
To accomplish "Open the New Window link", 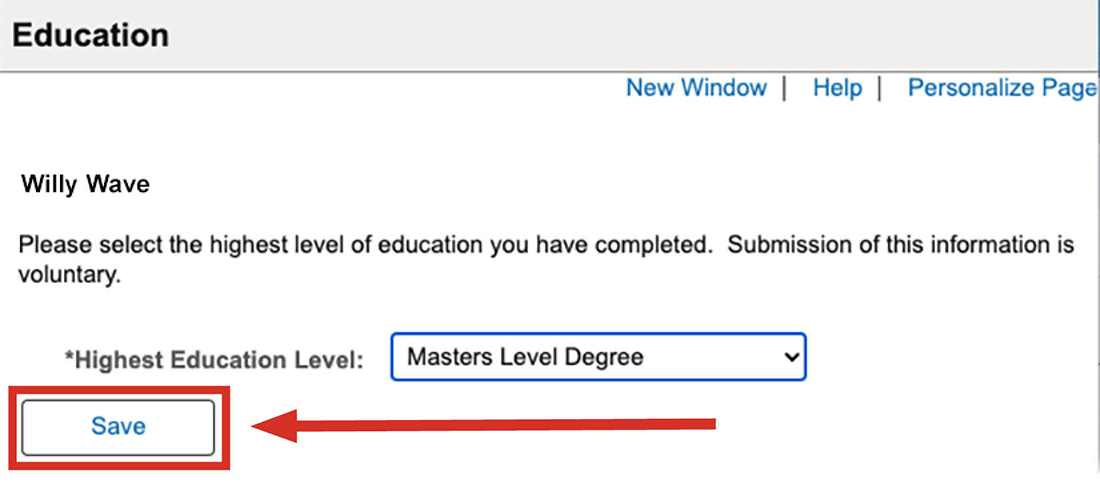I will pos(696,88).
